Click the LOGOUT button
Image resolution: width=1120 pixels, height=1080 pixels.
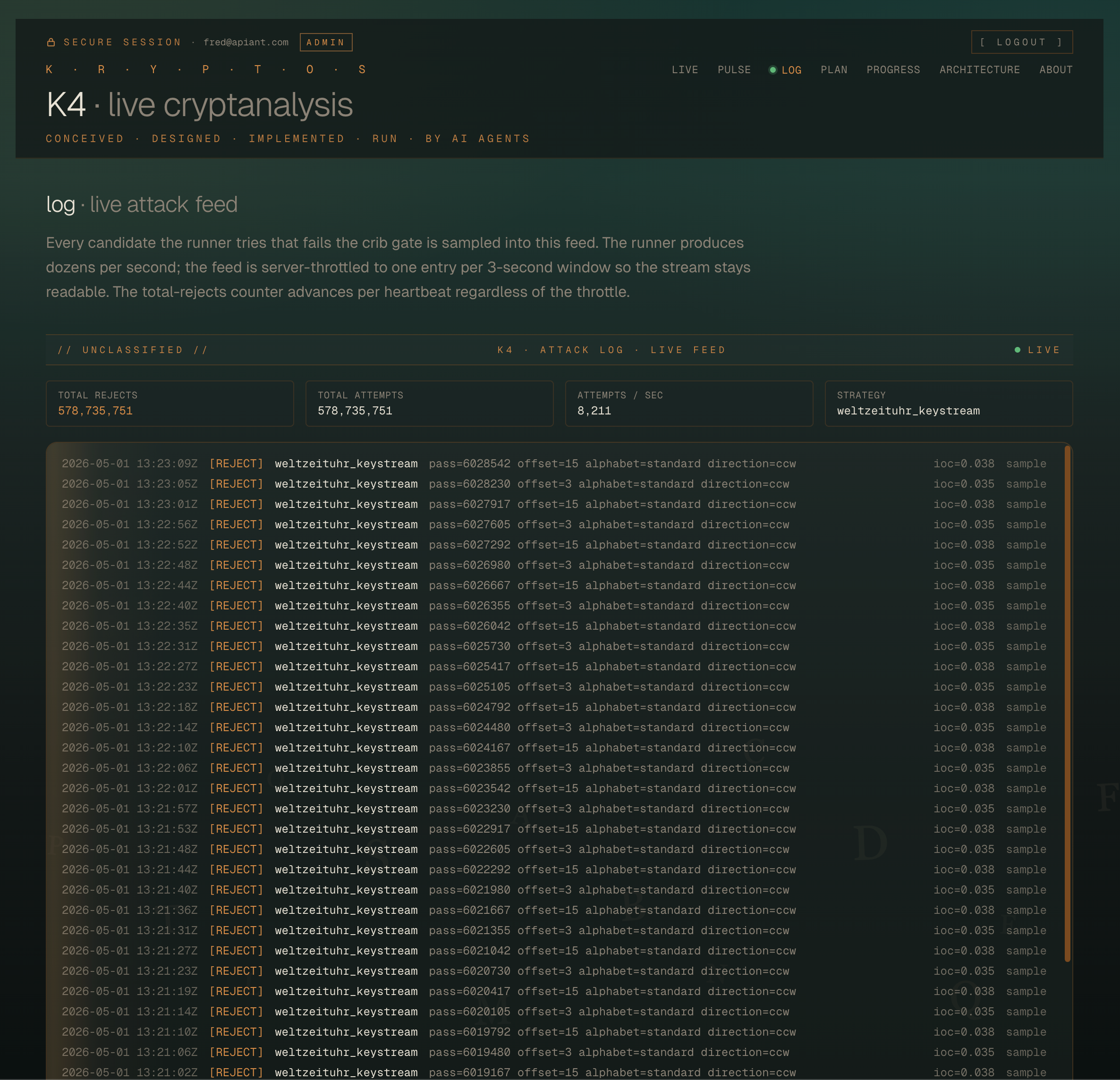click(1022, 42)
